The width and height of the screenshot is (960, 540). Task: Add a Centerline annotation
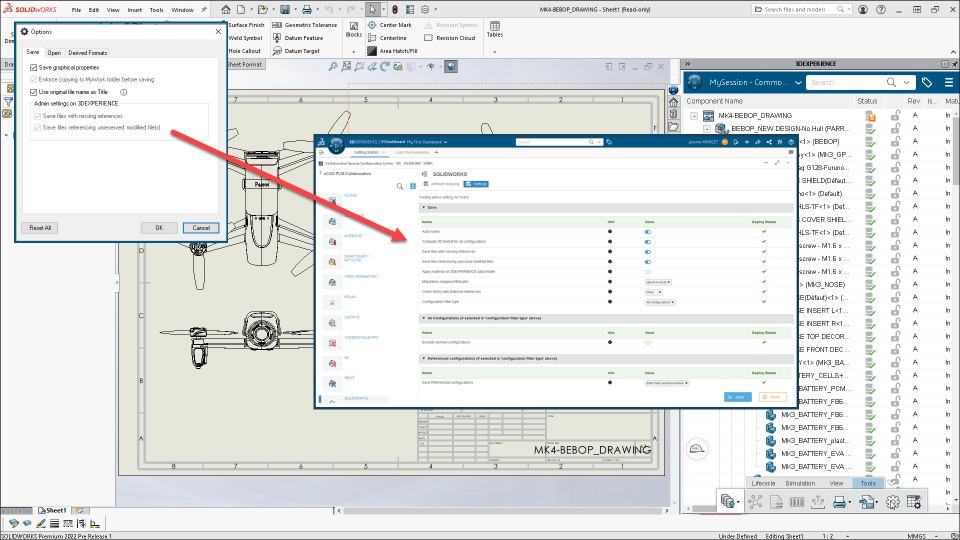pyautogui.click(x=387, y=38)
